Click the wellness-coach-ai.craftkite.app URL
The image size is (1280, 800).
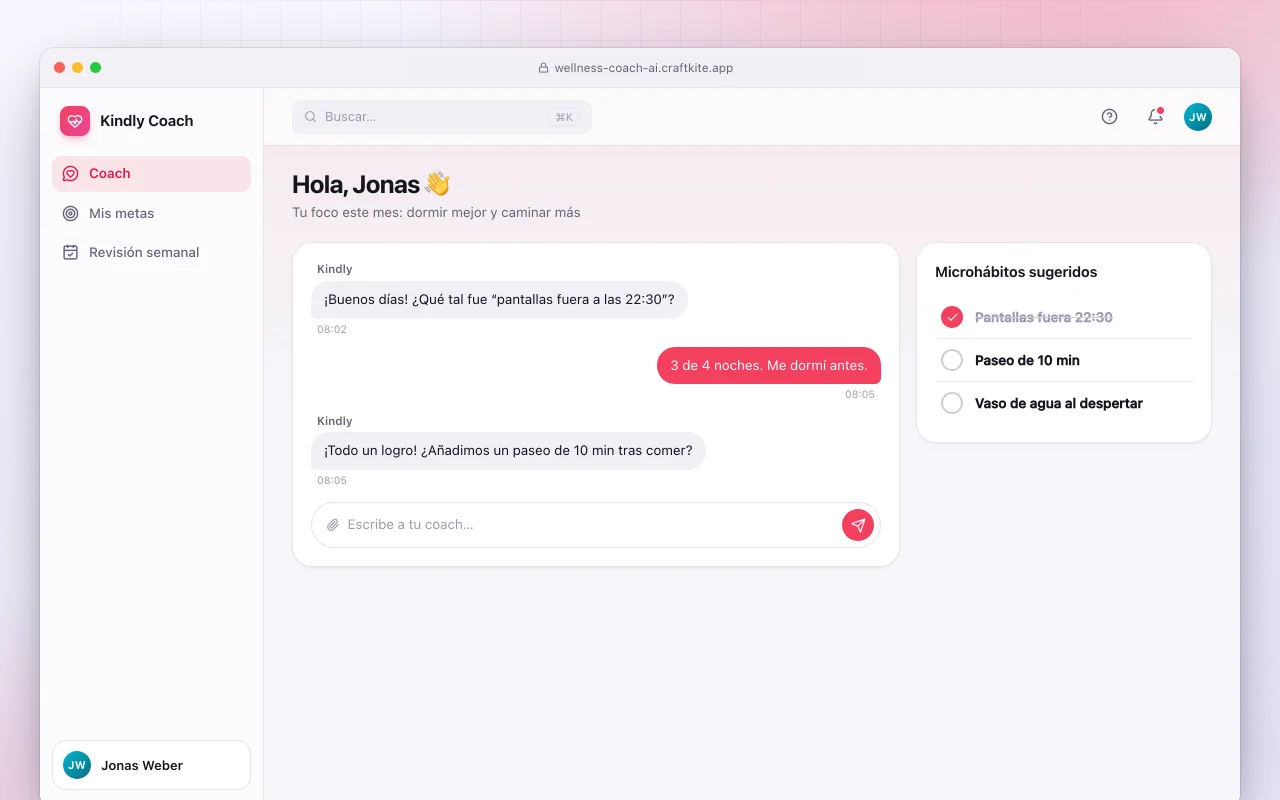pyautogui.click(x=644, y=68)
